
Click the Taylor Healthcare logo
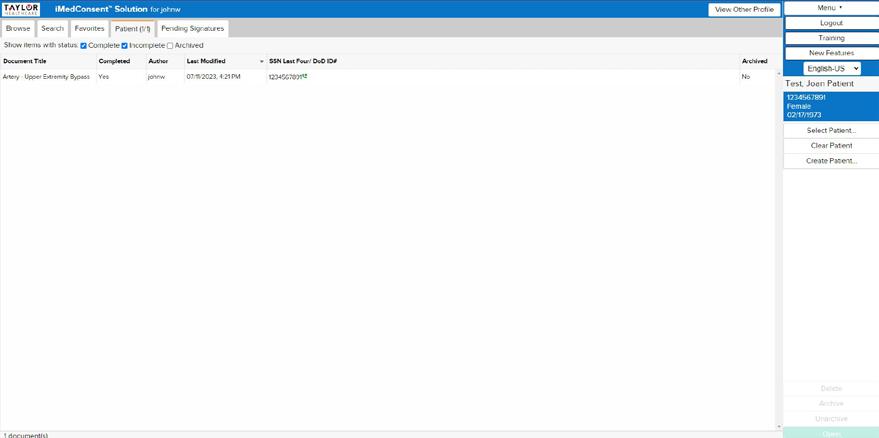[21, 9]
